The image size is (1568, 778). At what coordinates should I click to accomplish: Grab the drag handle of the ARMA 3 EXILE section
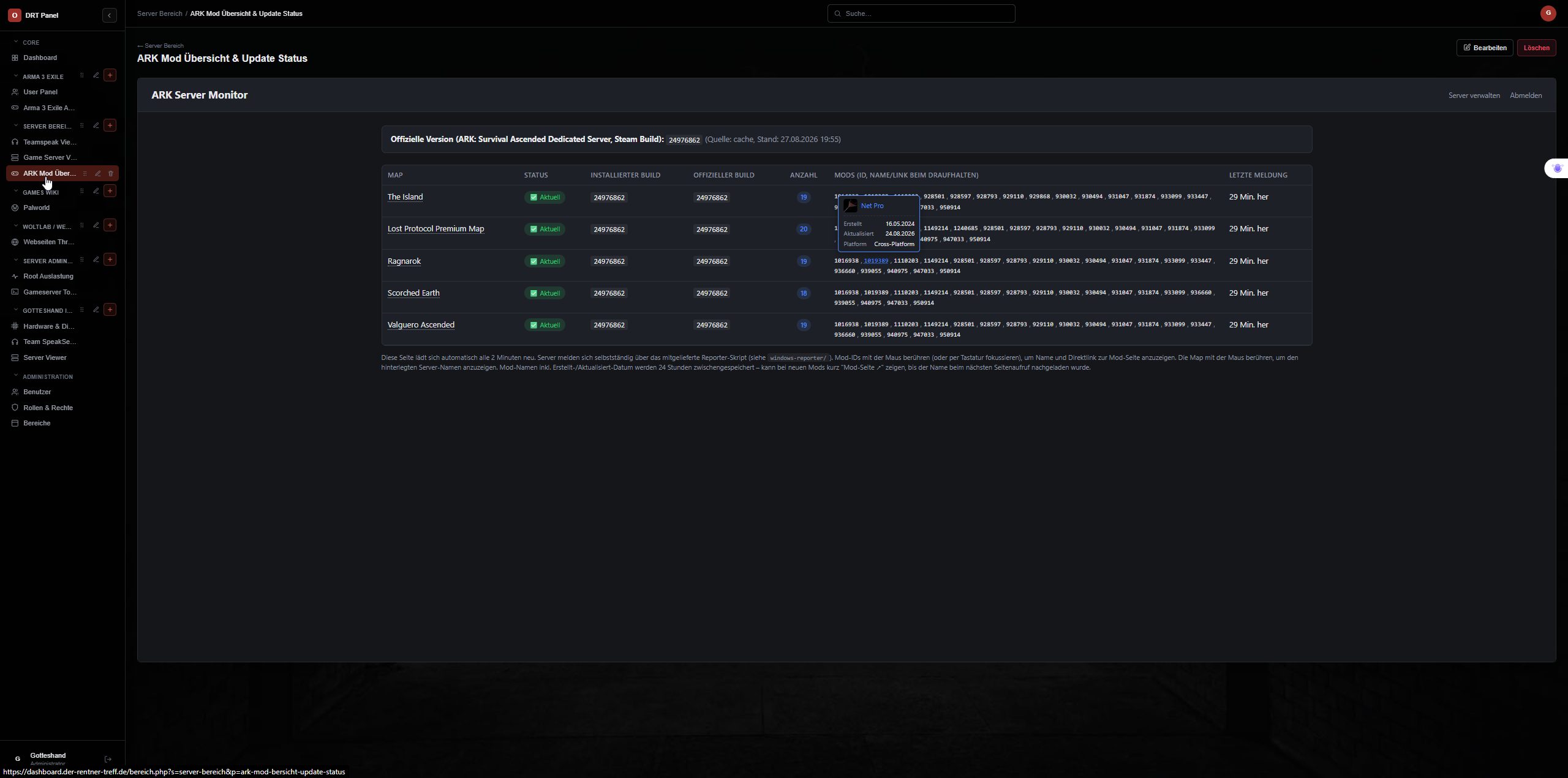[81, 76]
